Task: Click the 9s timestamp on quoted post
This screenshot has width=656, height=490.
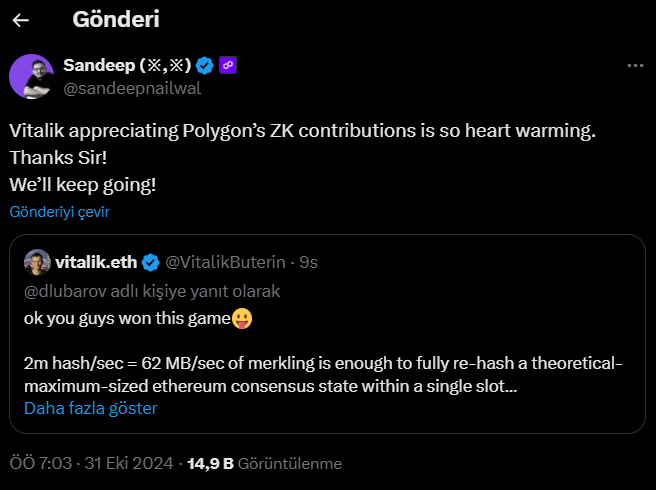Action: pos(309,263)
